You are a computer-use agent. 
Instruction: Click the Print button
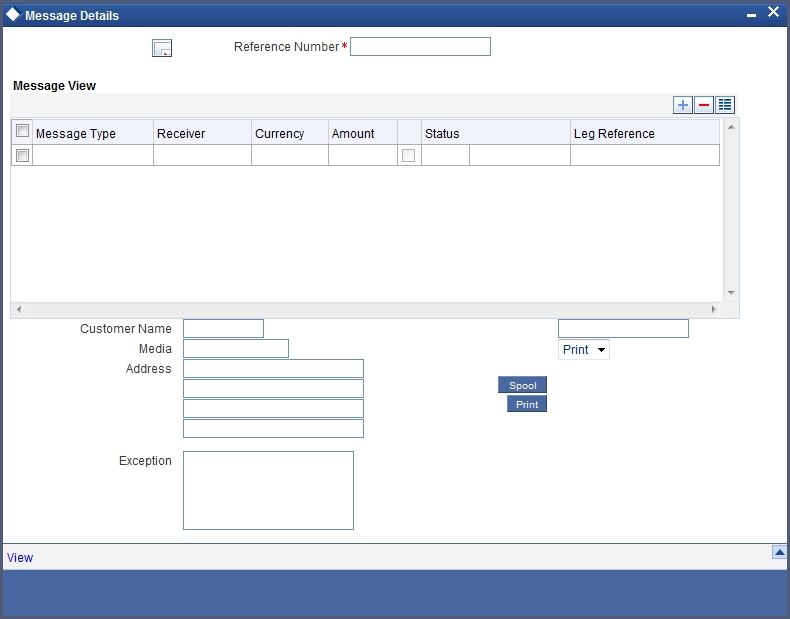[527, 404]
